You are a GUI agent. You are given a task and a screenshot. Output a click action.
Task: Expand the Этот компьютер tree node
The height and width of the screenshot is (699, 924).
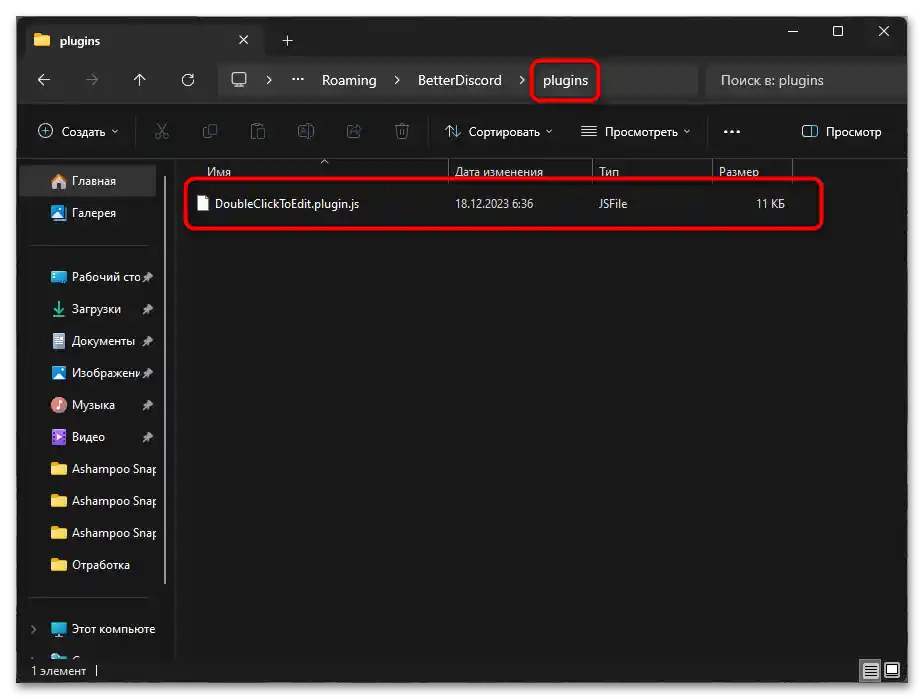click(x=34, y=629)
